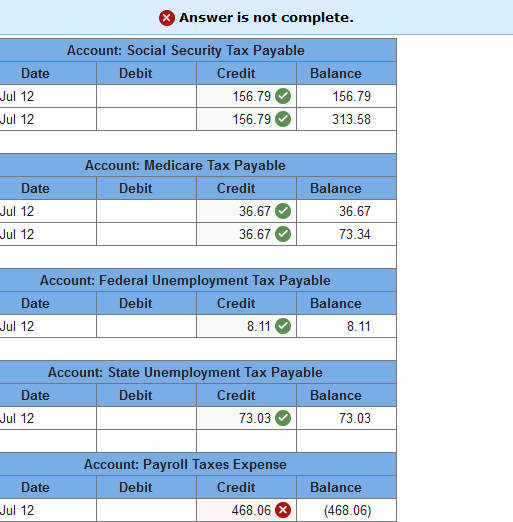Click the empty Debit cell in the State Unemployment Jul 12 row

click(x=146, y=418)
